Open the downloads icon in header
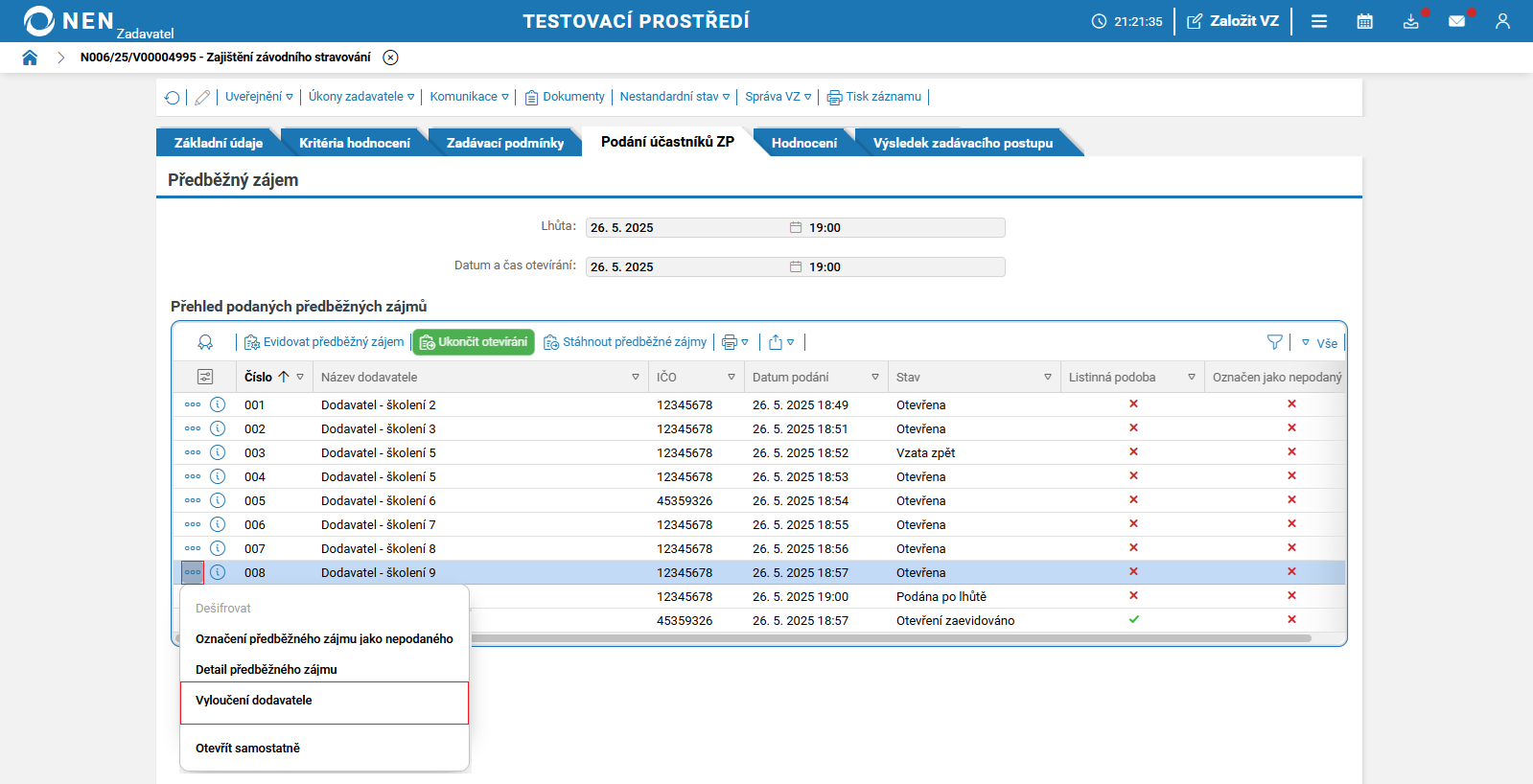 [x=1410, y=21]
